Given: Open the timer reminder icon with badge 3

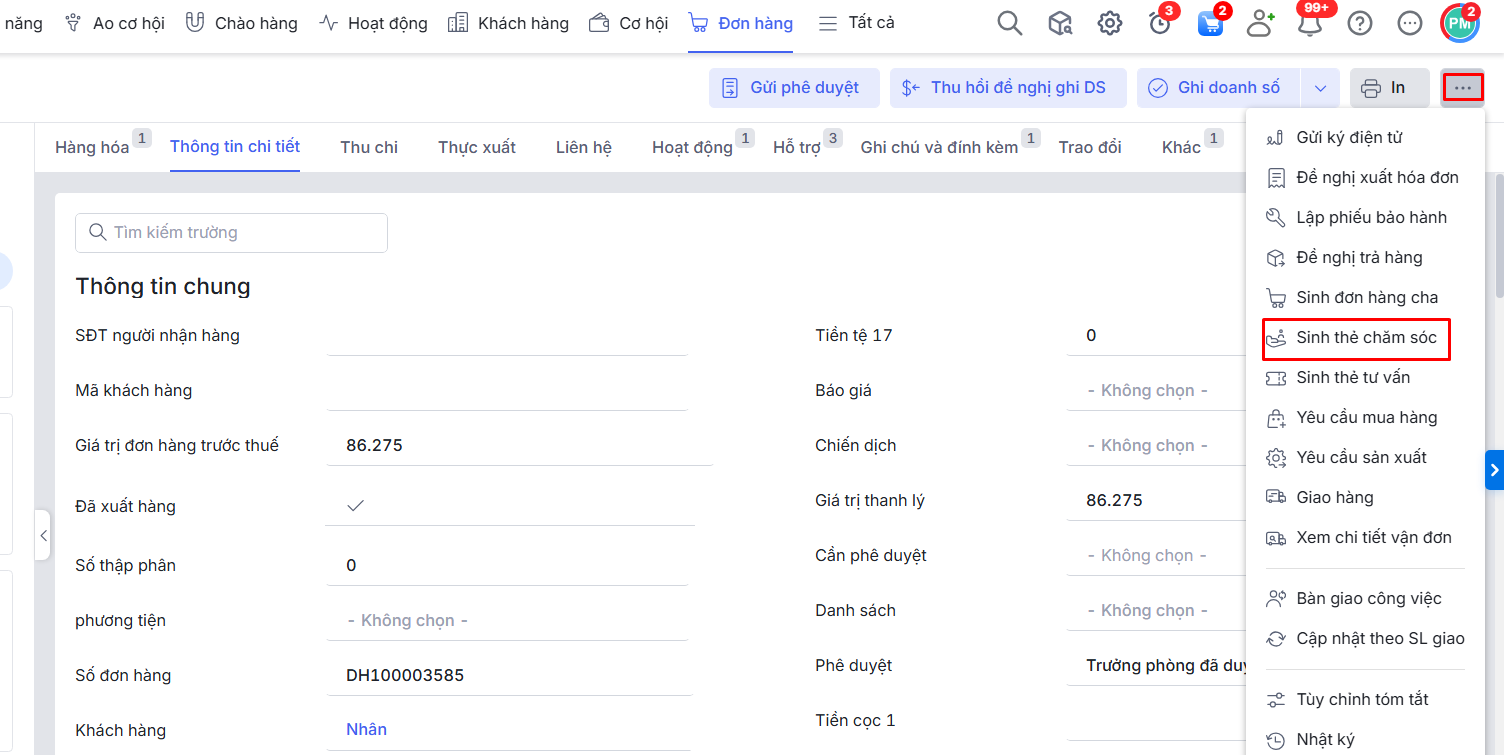Looking at the screenshot, I should [1160, 24].
